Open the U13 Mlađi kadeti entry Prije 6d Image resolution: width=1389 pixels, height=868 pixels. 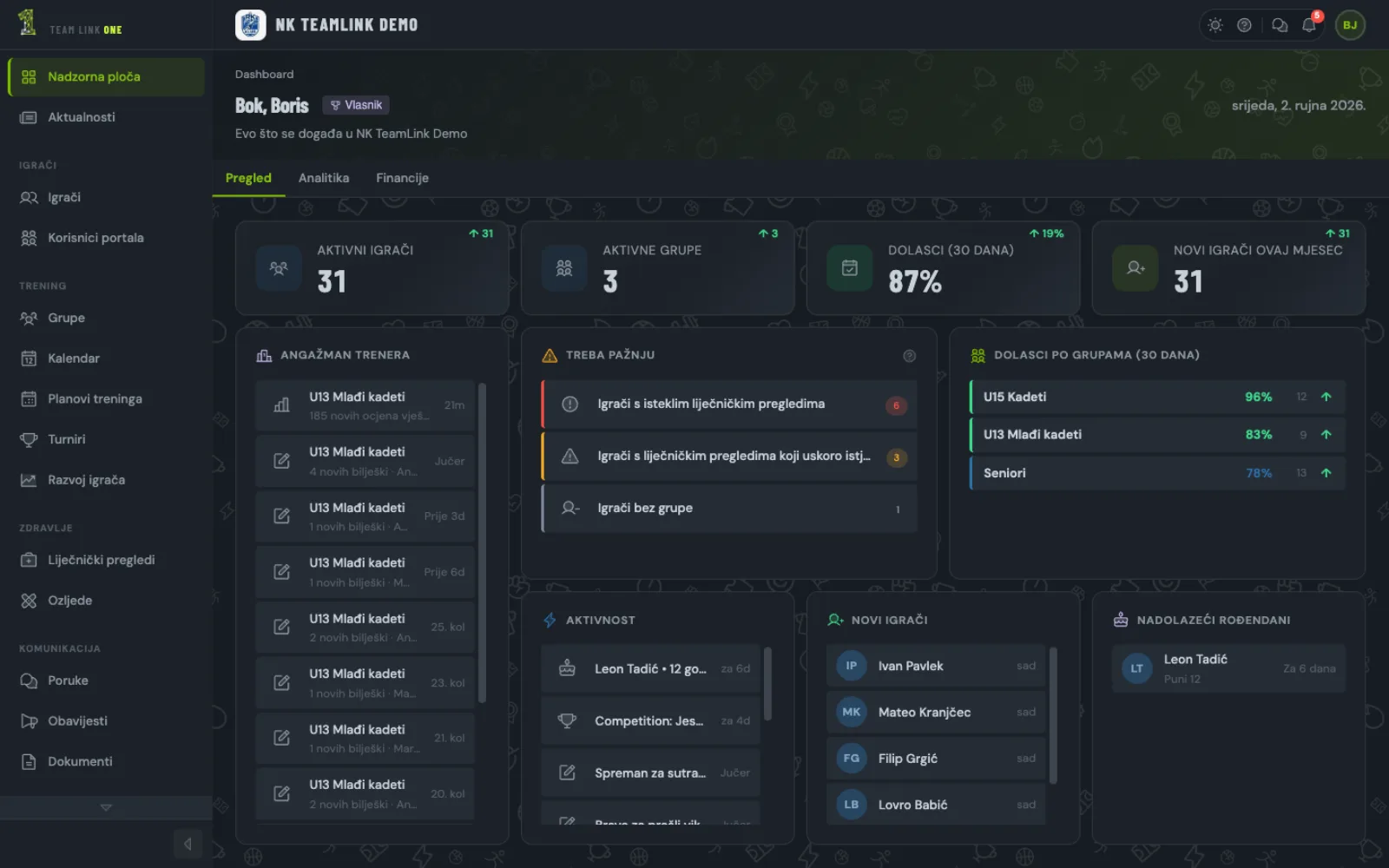point(365,572)
